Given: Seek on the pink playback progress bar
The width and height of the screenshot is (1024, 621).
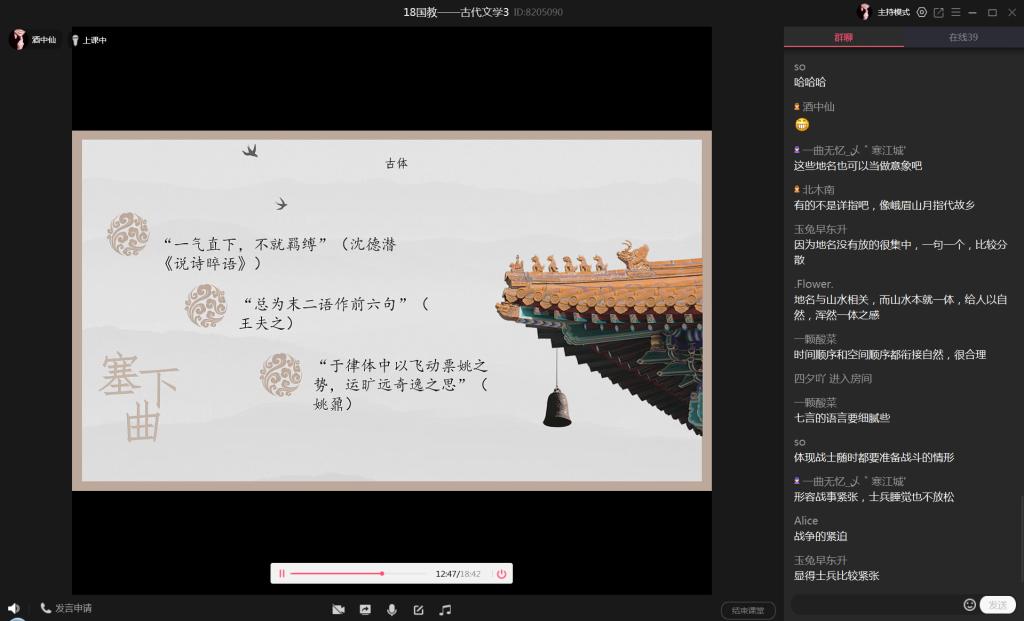Looking at the screenshot, I should 337,574.
